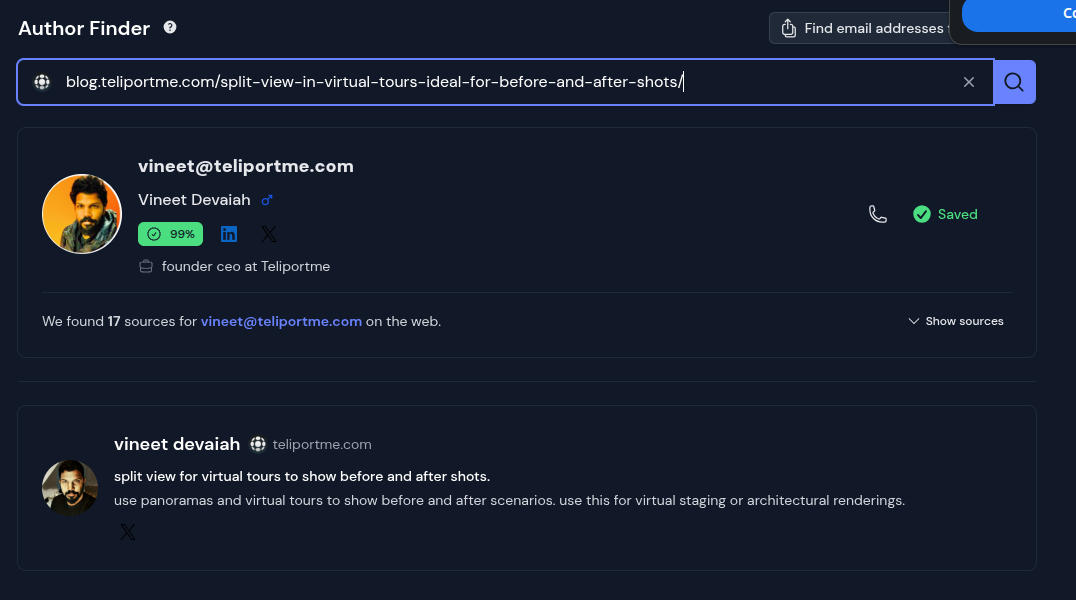This screenshot has width=1076, height=600.
Task: Open the X profile icon beside the LinkedIn icon
Action: pos(269,234)
